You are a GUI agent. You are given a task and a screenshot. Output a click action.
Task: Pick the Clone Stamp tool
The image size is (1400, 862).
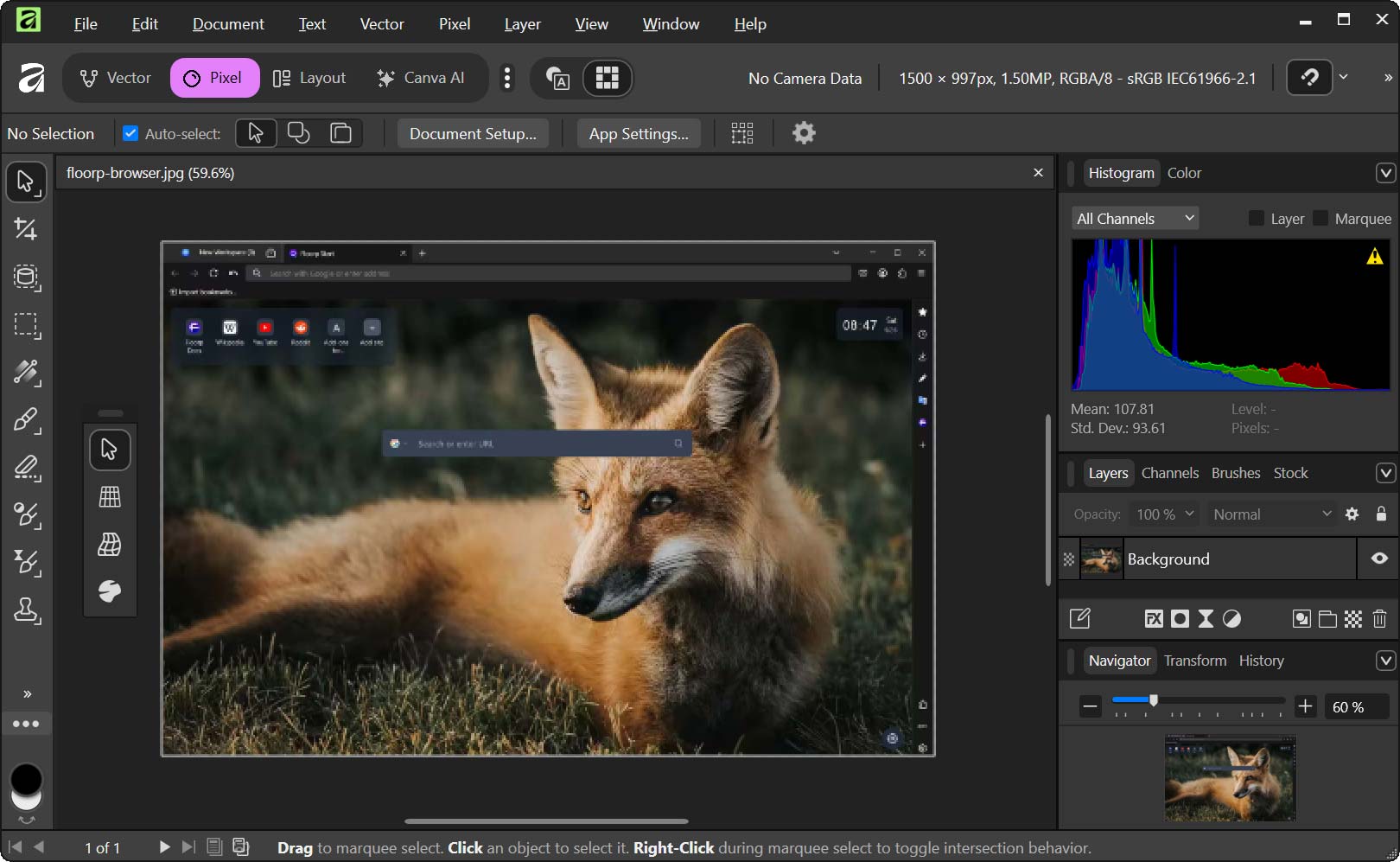(x=26, y=610)
